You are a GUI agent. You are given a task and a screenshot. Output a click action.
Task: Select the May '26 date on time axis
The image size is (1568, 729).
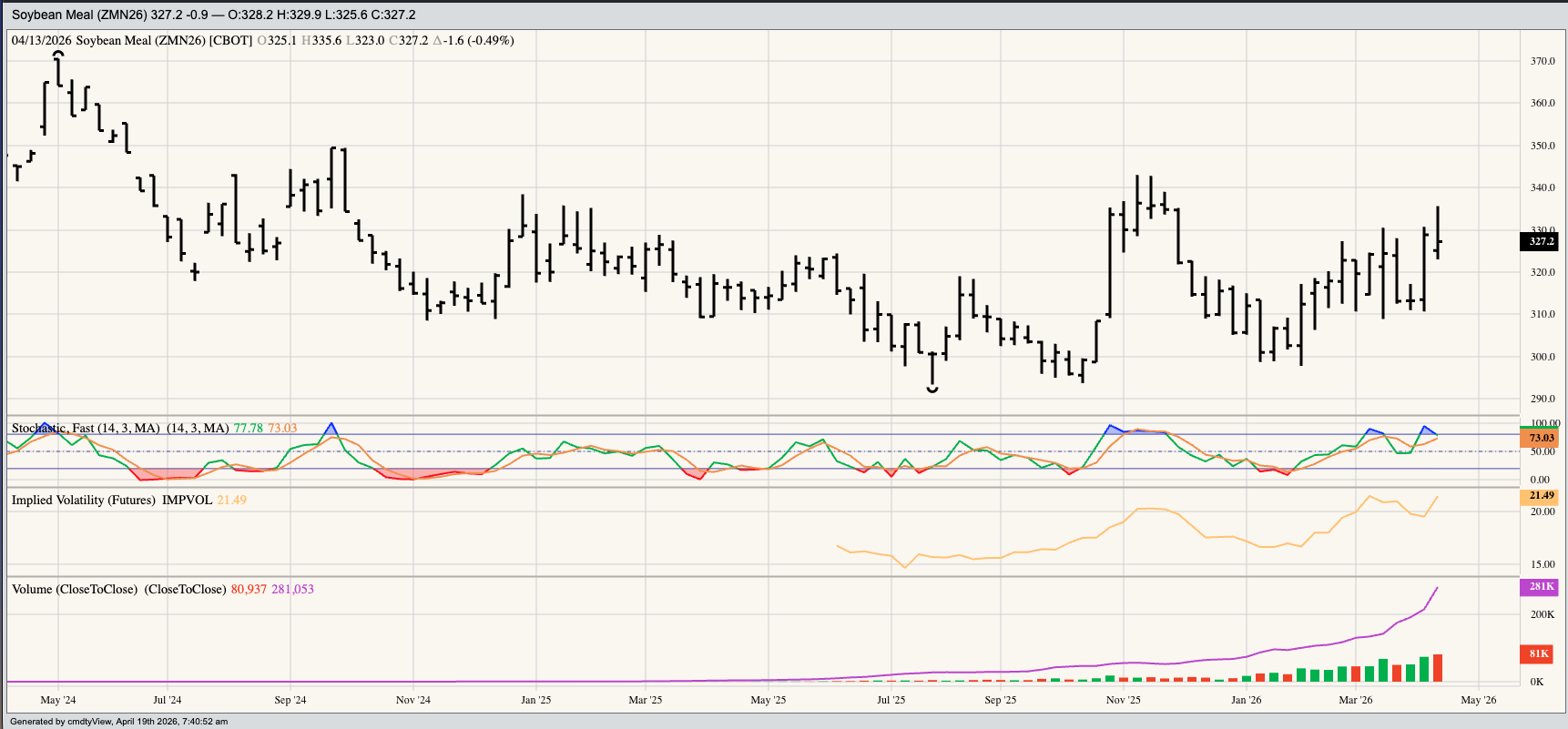click(1478, 700)
